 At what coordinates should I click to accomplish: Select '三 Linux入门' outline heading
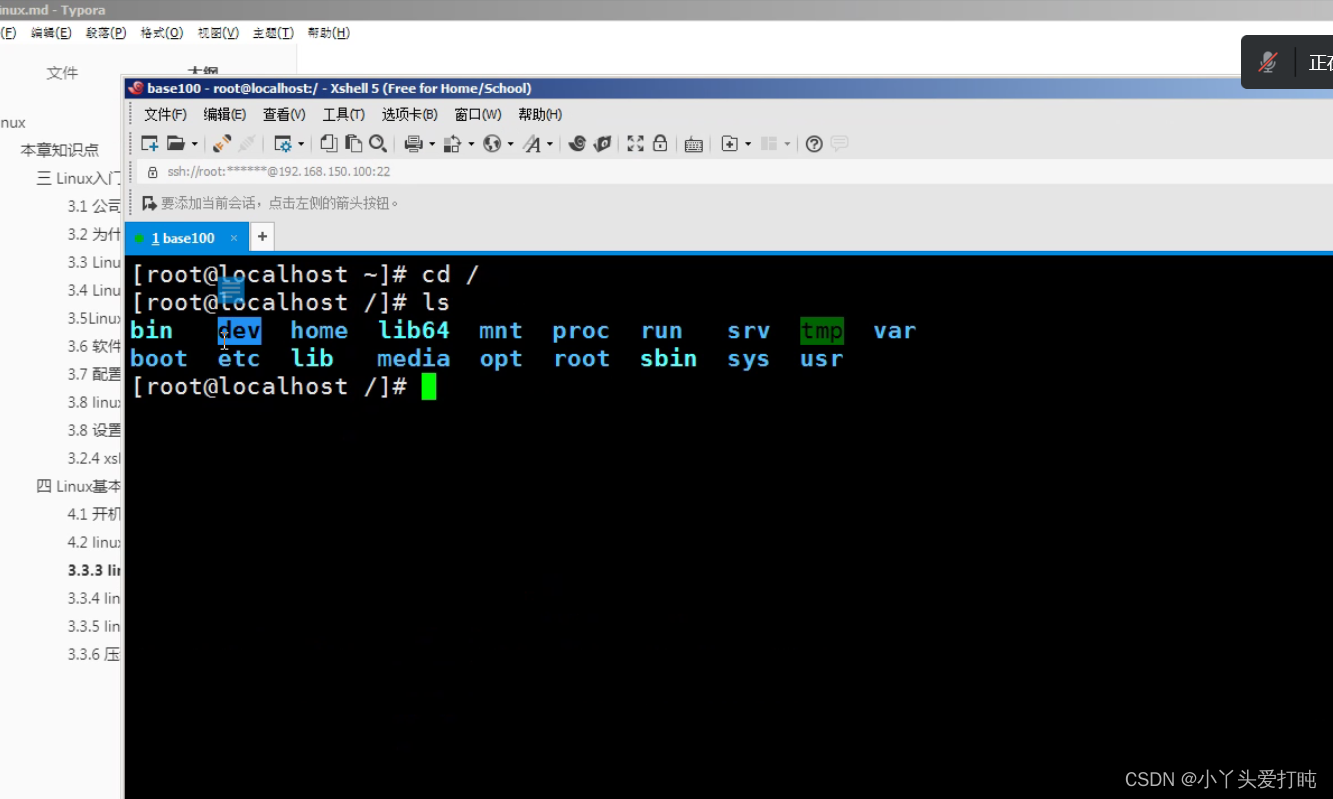[79, 178]
